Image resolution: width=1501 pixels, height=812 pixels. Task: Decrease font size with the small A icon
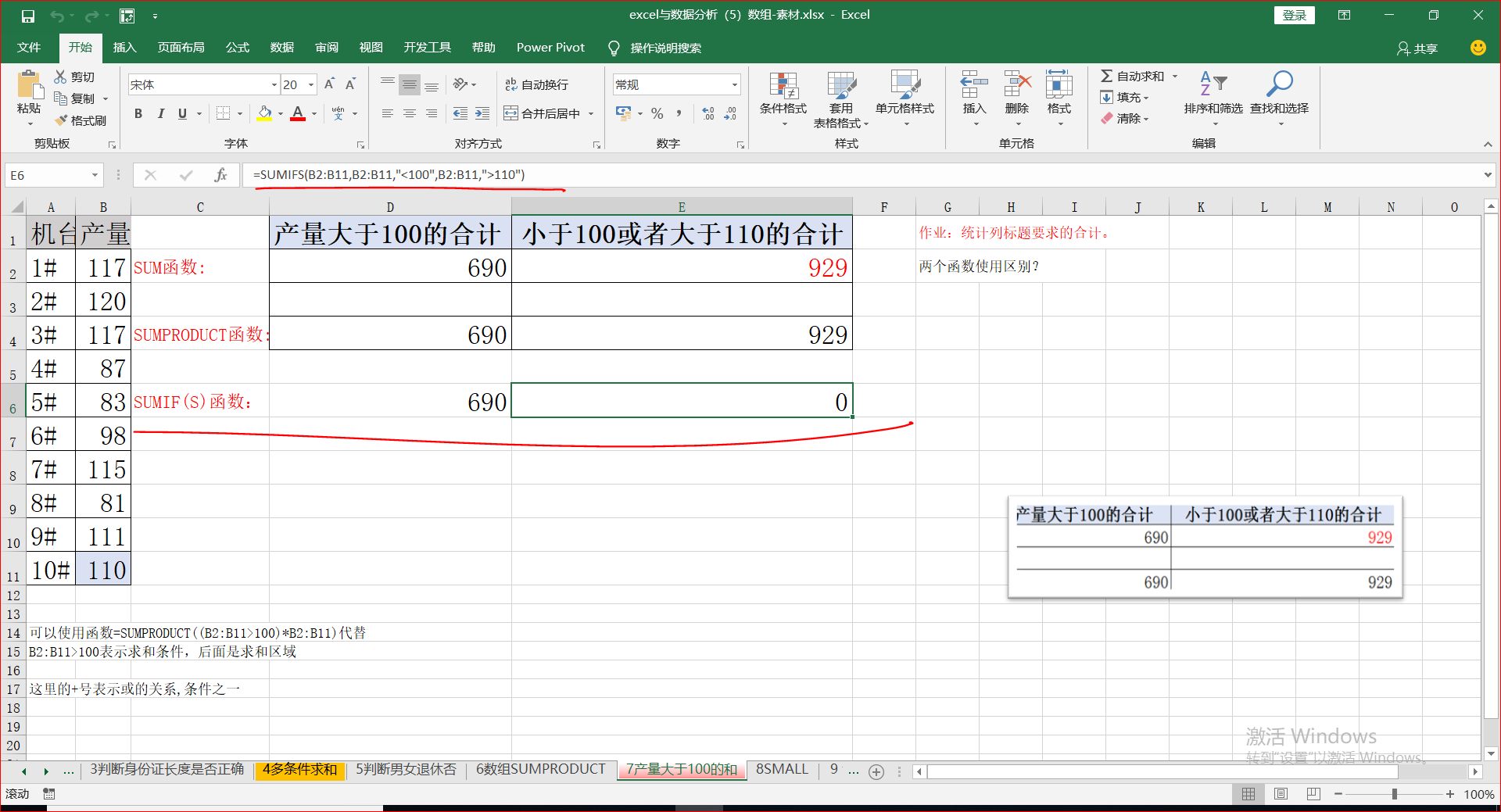[x=350, y=84]
